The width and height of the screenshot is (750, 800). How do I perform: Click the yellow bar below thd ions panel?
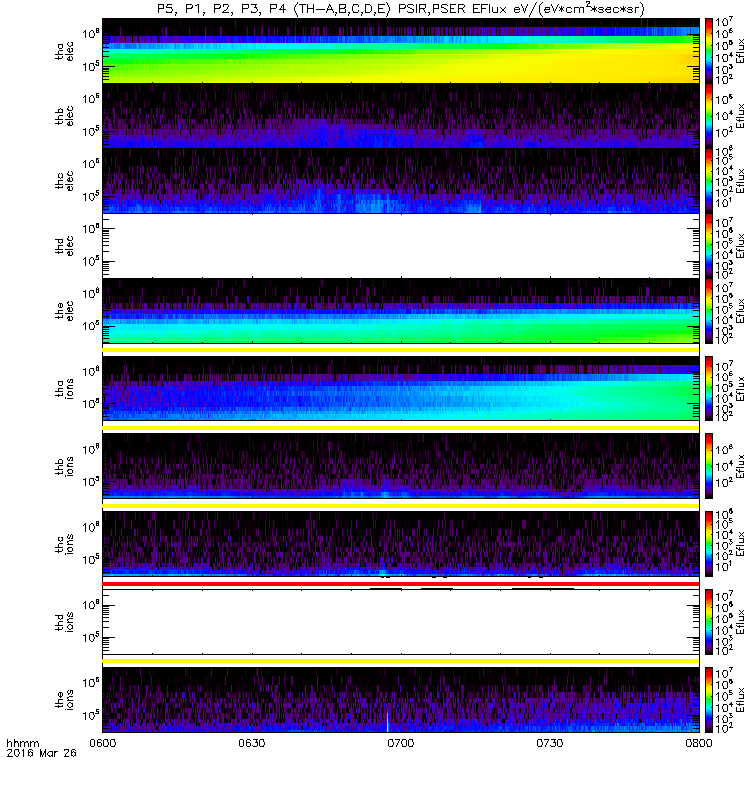pos(401,661)
